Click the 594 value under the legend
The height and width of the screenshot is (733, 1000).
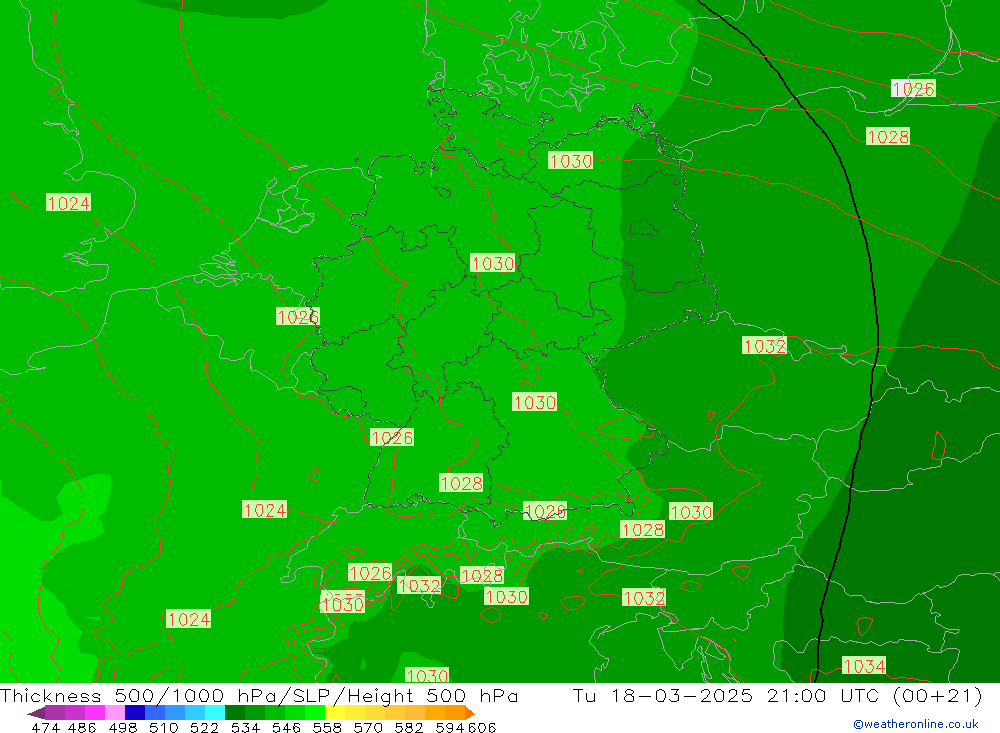coord(450,727)
